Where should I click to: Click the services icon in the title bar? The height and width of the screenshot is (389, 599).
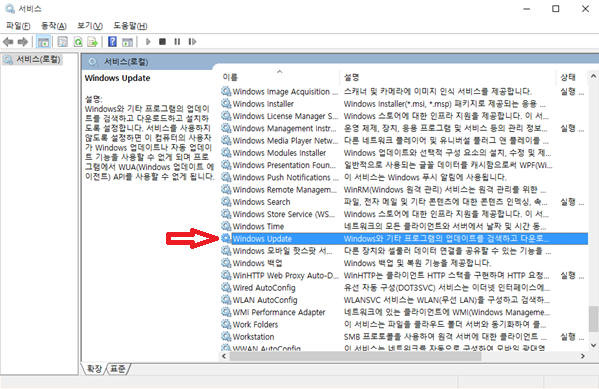(x=10, y=9)
